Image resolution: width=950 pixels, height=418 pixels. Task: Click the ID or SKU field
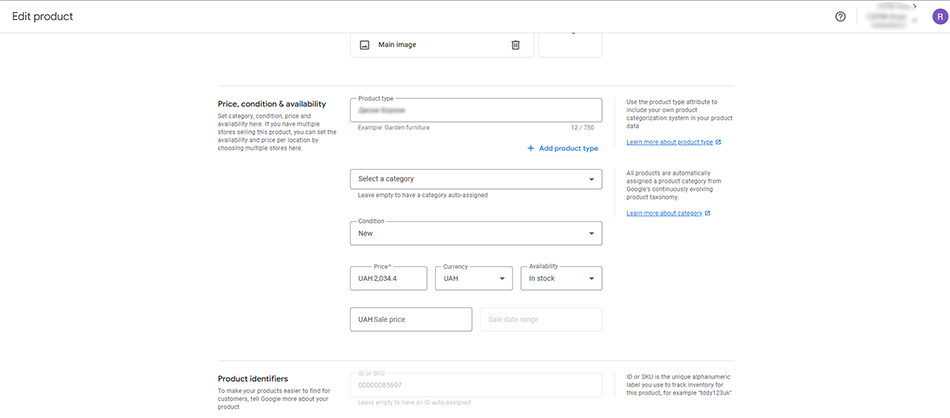point(476,385)
